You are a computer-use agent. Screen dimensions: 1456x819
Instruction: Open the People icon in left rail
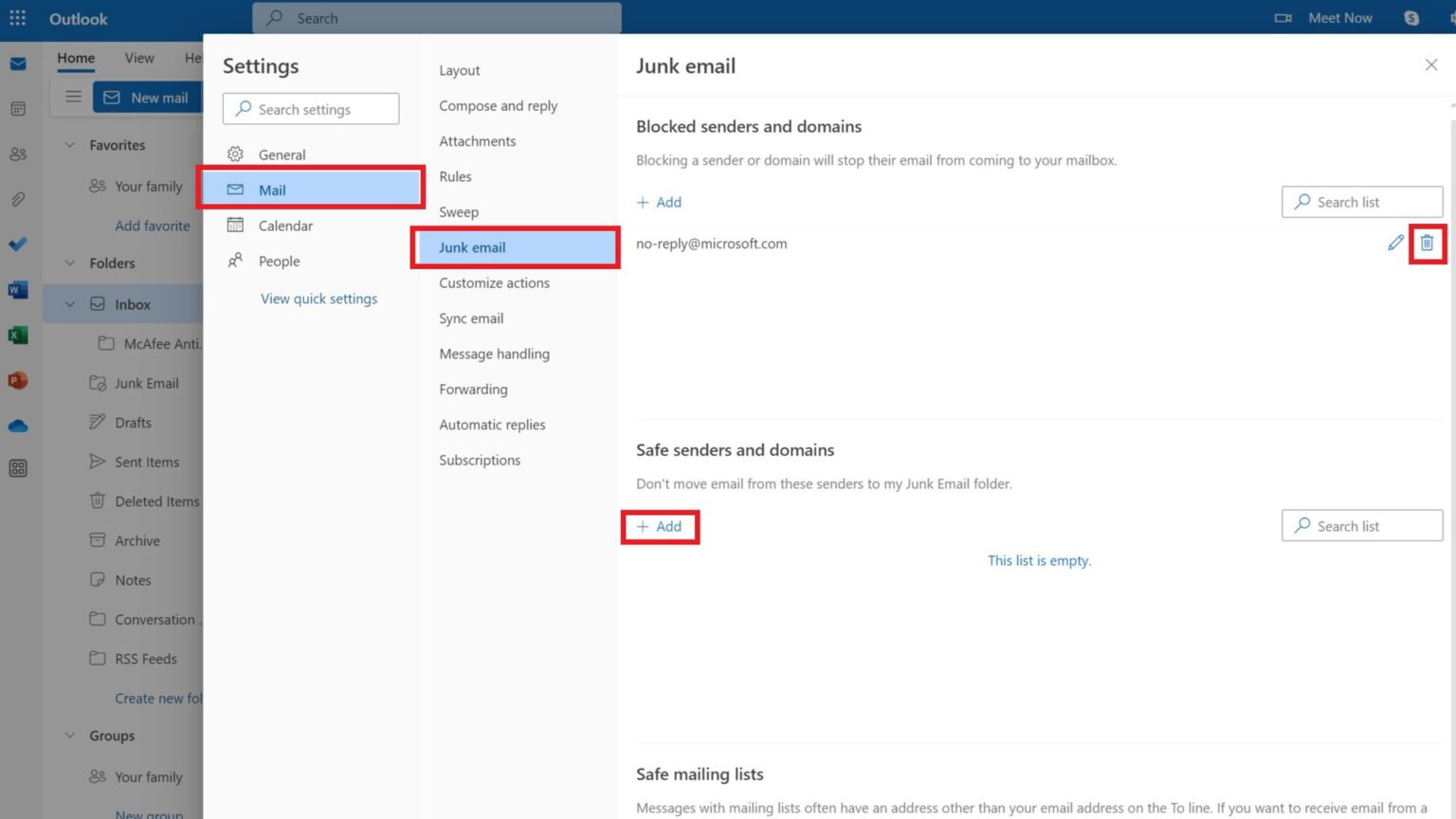18,154
